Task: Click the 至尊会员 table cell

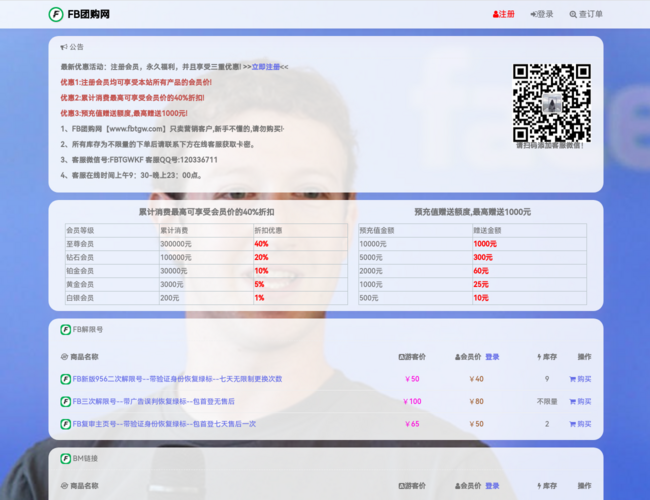Action: click(112, 244)
